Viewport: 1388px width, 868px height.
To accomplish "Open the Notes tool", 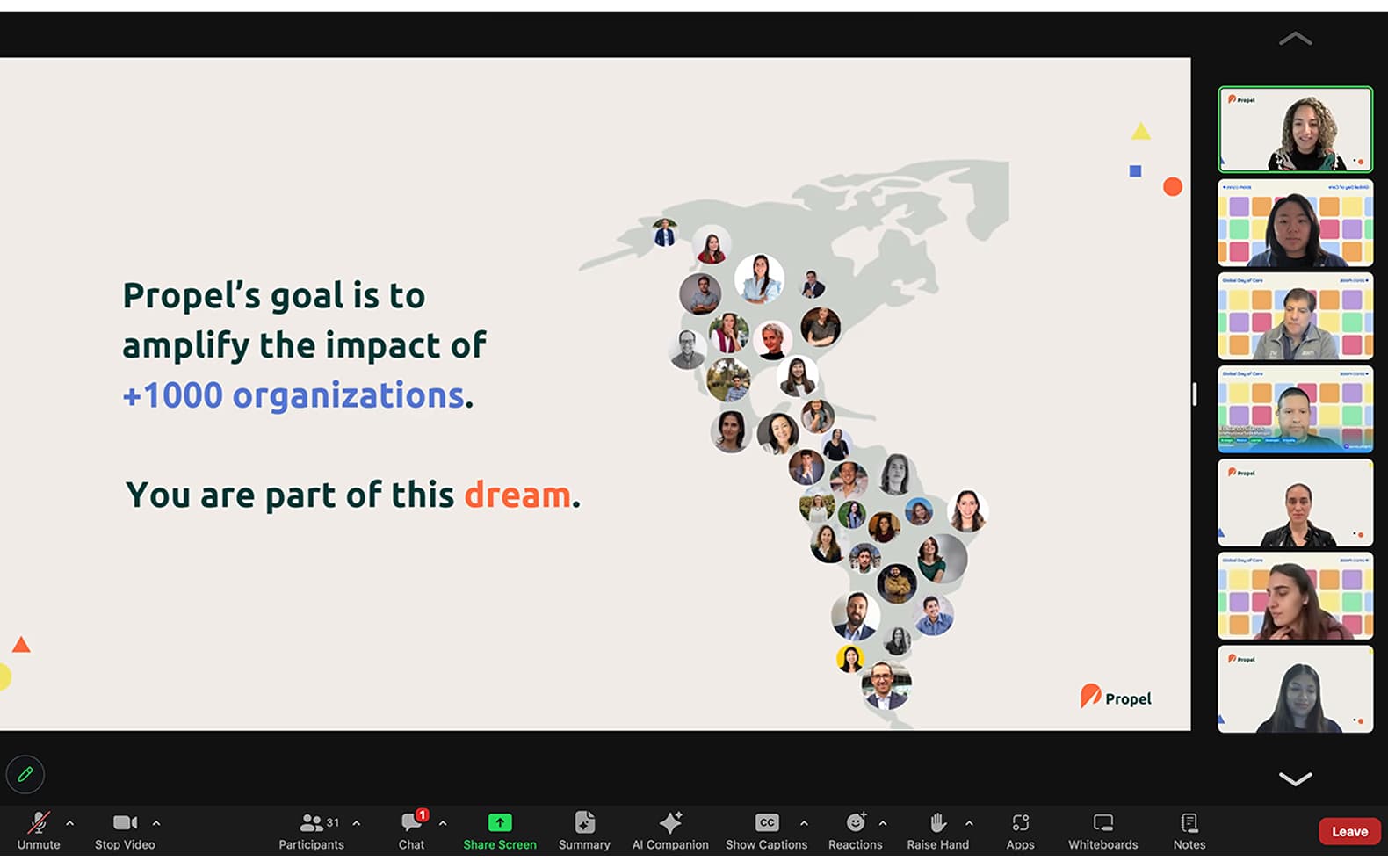I will point(1189,831).
